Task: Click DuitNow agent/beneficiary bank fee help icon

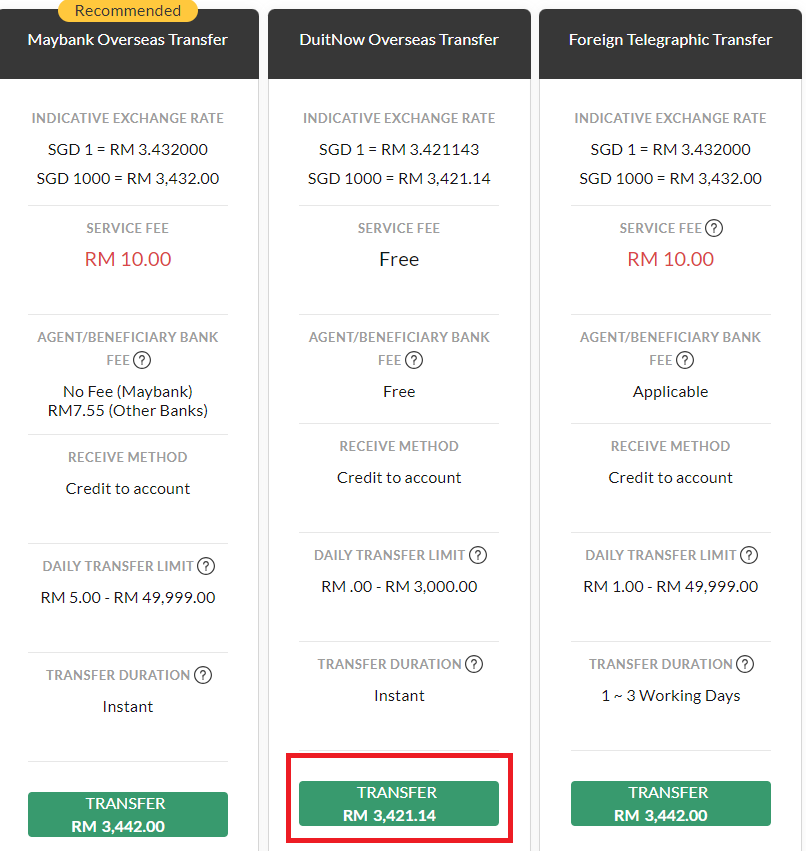Action: (414, 360)
